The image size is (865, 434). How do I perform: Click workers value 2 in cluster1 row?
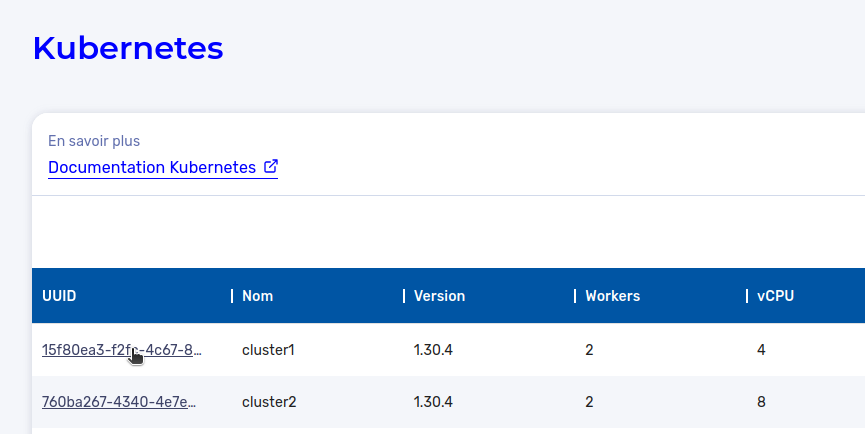pyautogui.click(x=589, y=350)
